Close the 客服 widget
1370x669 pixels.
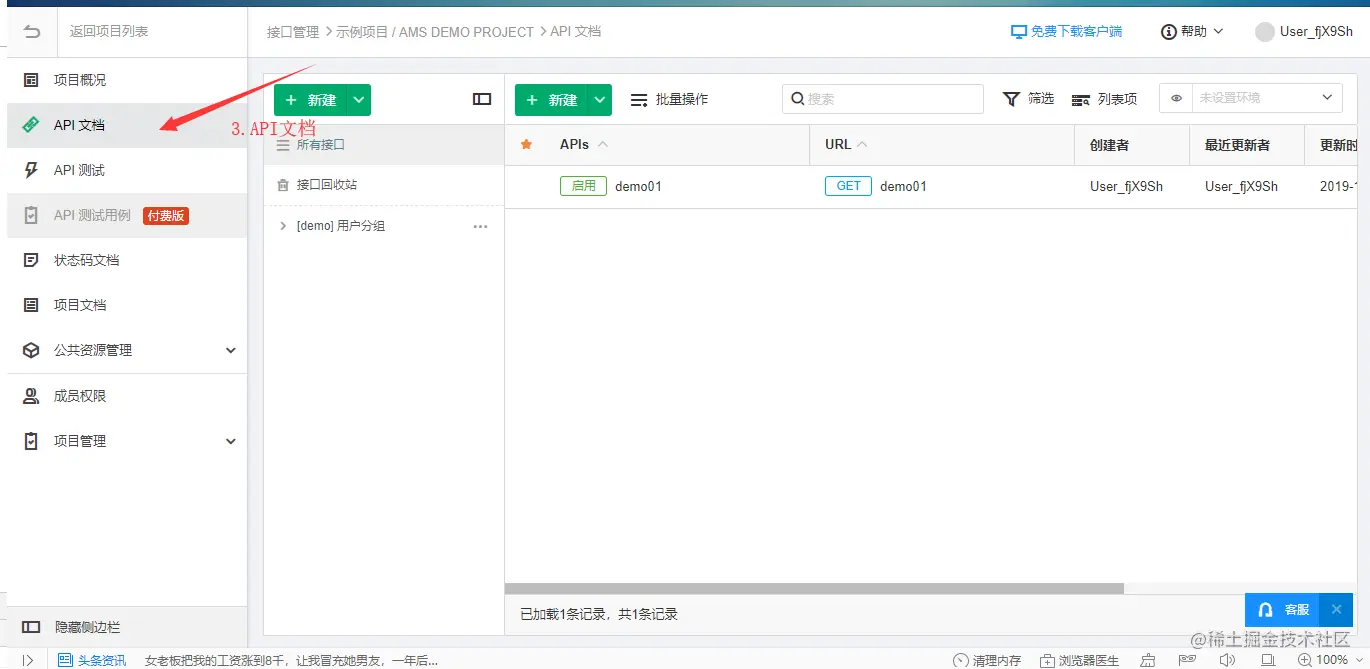1336,609
